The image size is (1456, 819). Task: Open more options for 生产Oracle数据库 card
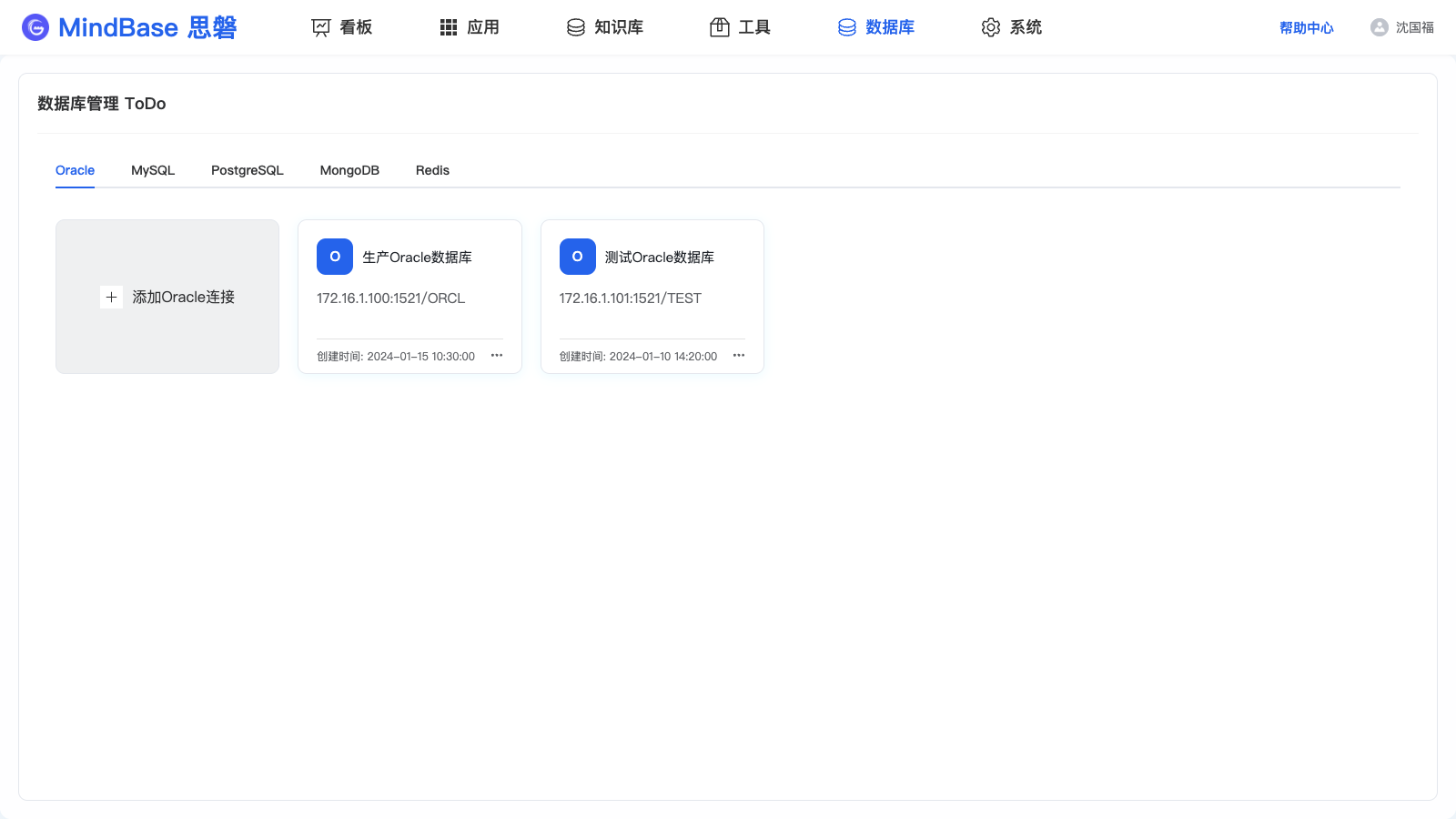(497, 356)
